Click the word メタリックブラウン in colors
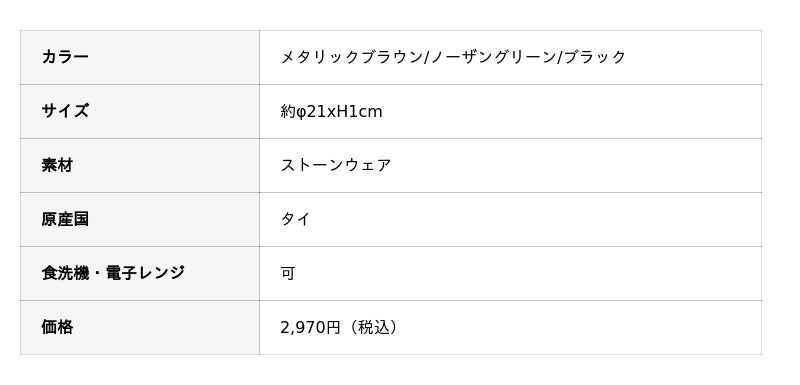 352,57
